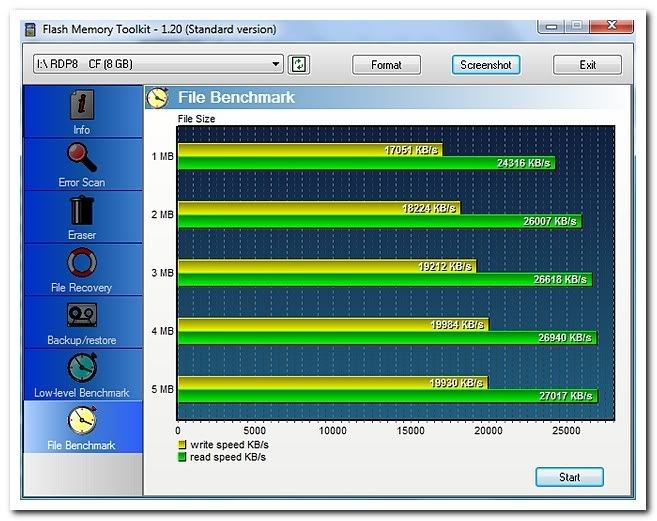
Task: Expand the drive selection dropdown
Action: 276,65
